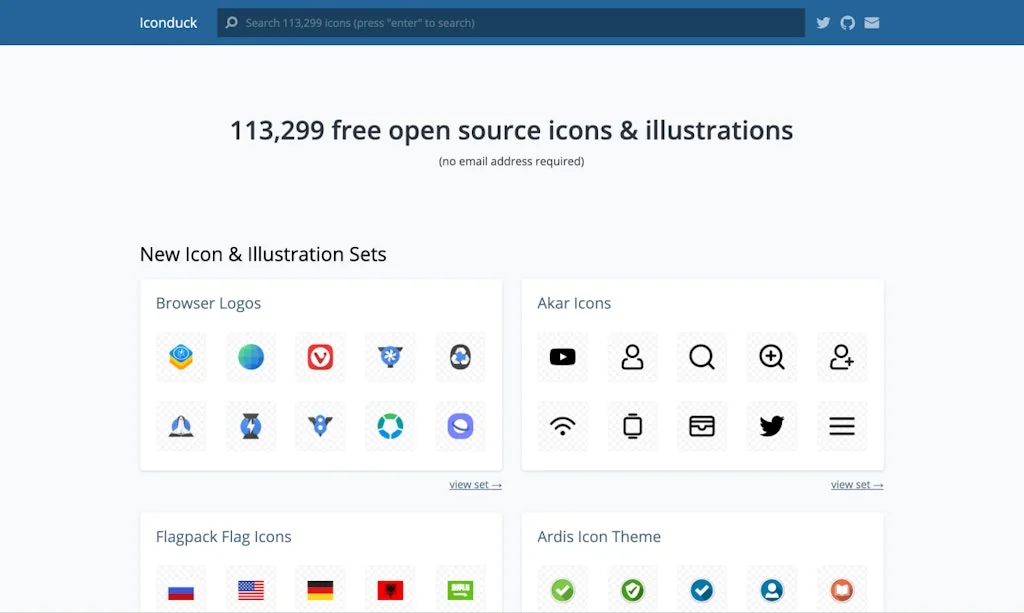Select the green checkmark icon in Ardis theme
Screen dimensions: 1024x613
[562, 589]
